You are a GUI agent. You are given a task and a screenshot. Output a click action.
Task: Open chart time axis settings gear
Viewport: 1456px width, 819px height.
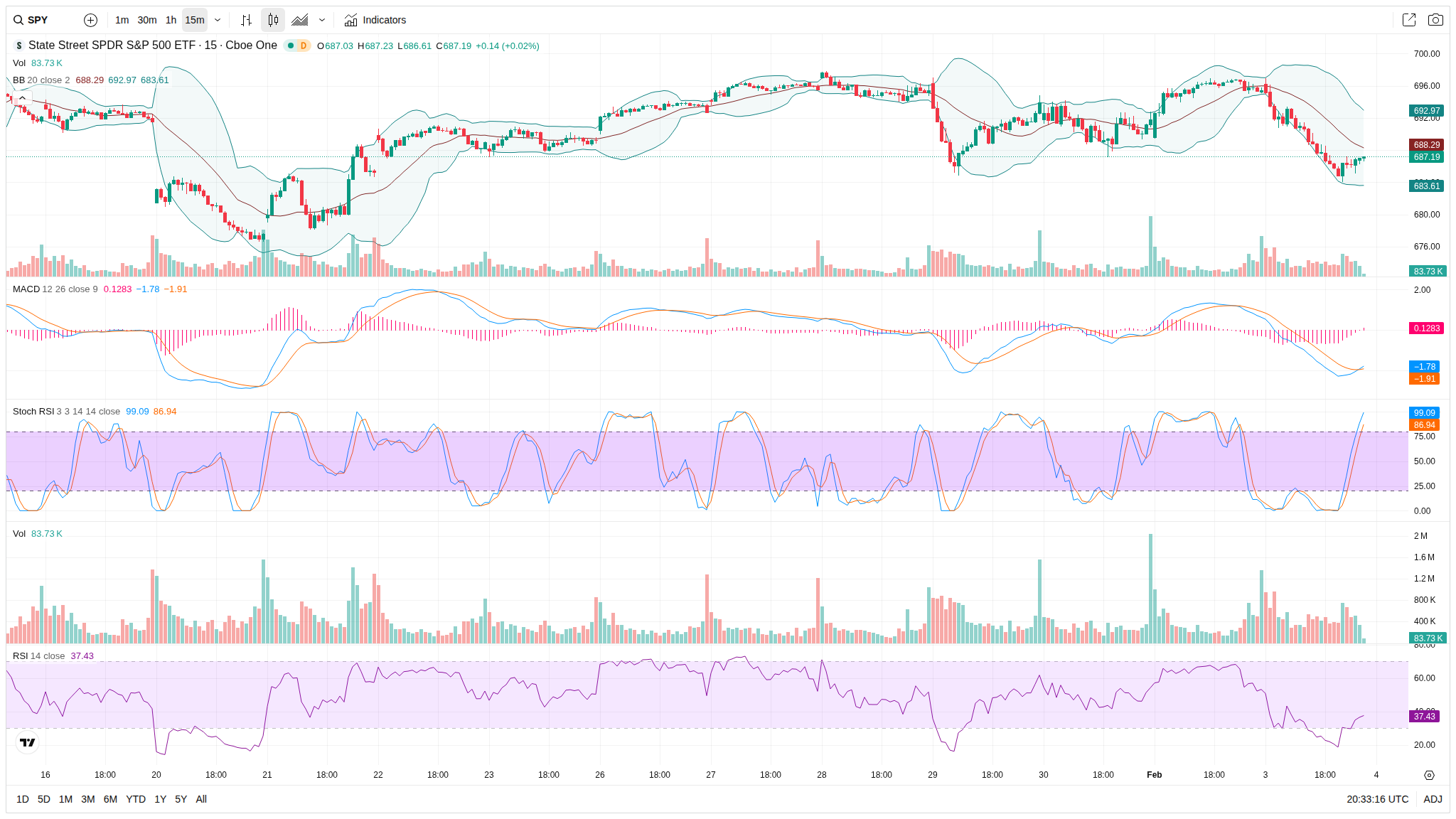coord(1429,775)
